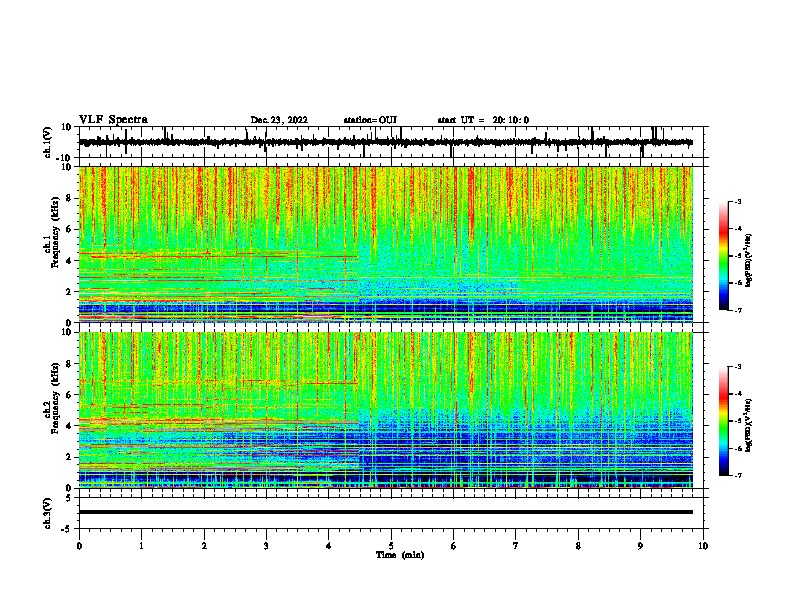Click time axis tick label "8"
The image size is (792, 612).
click(578, 546)
